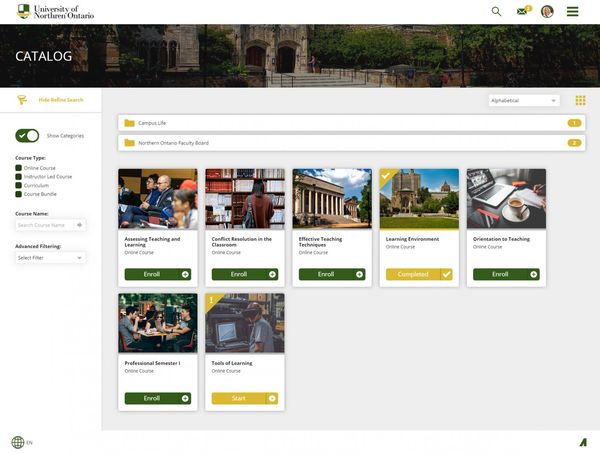
Task: Enroll in Orientation to Teaching
Action: [506, 274]
